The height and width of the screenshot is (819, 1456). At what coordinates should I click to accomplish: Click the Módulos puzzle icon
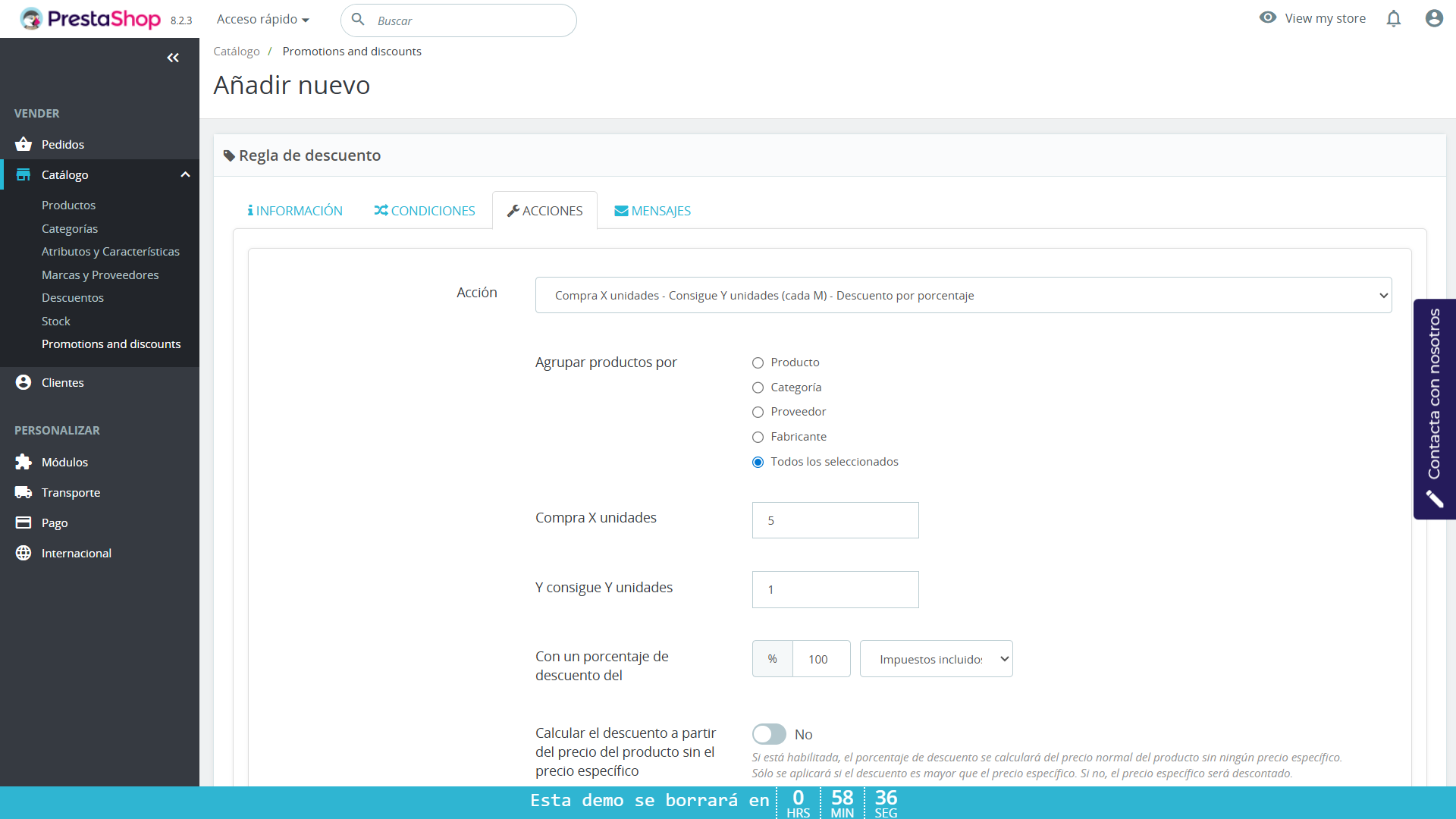tap(24, 462)
